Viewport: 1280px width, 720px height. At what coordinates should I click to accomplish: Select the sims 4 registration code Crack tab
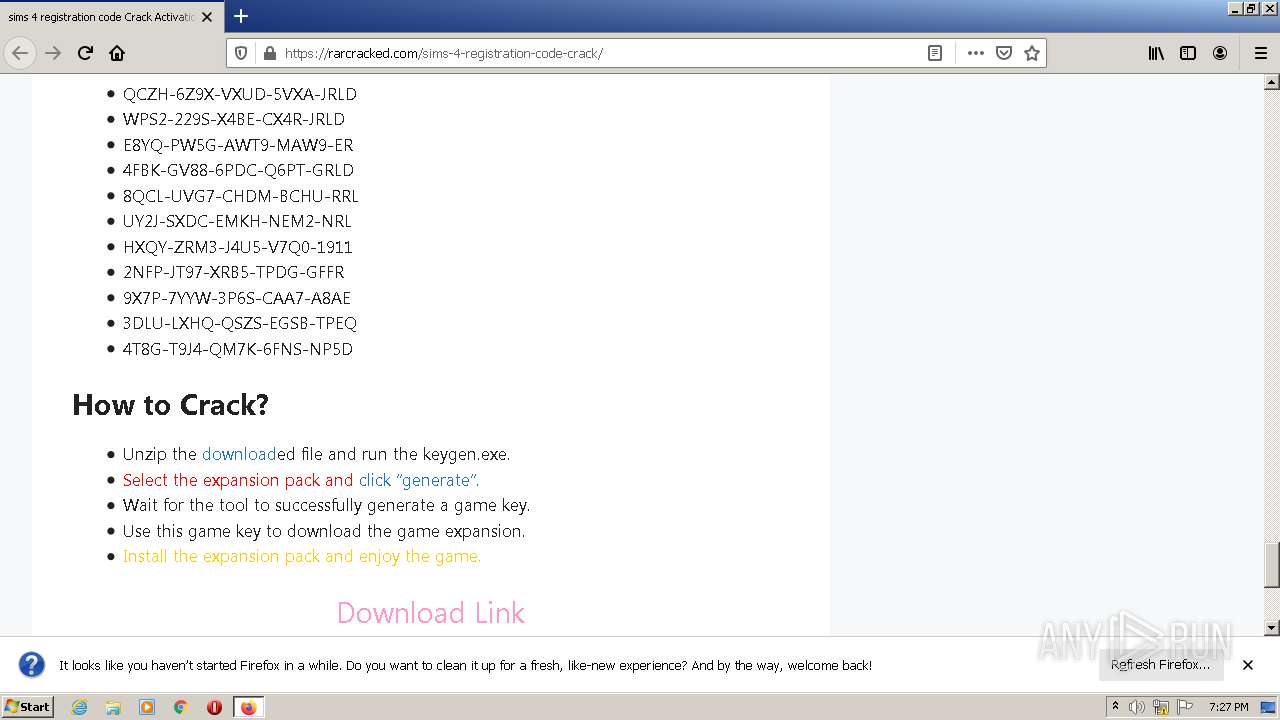(x=101, y=17)
